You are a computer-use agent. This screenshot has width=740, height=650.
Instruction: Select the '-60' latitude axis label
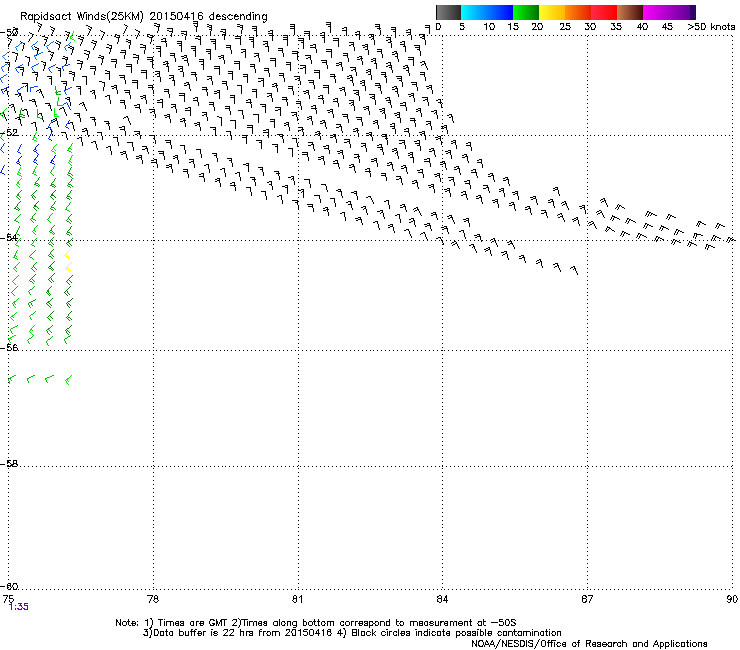9,587
